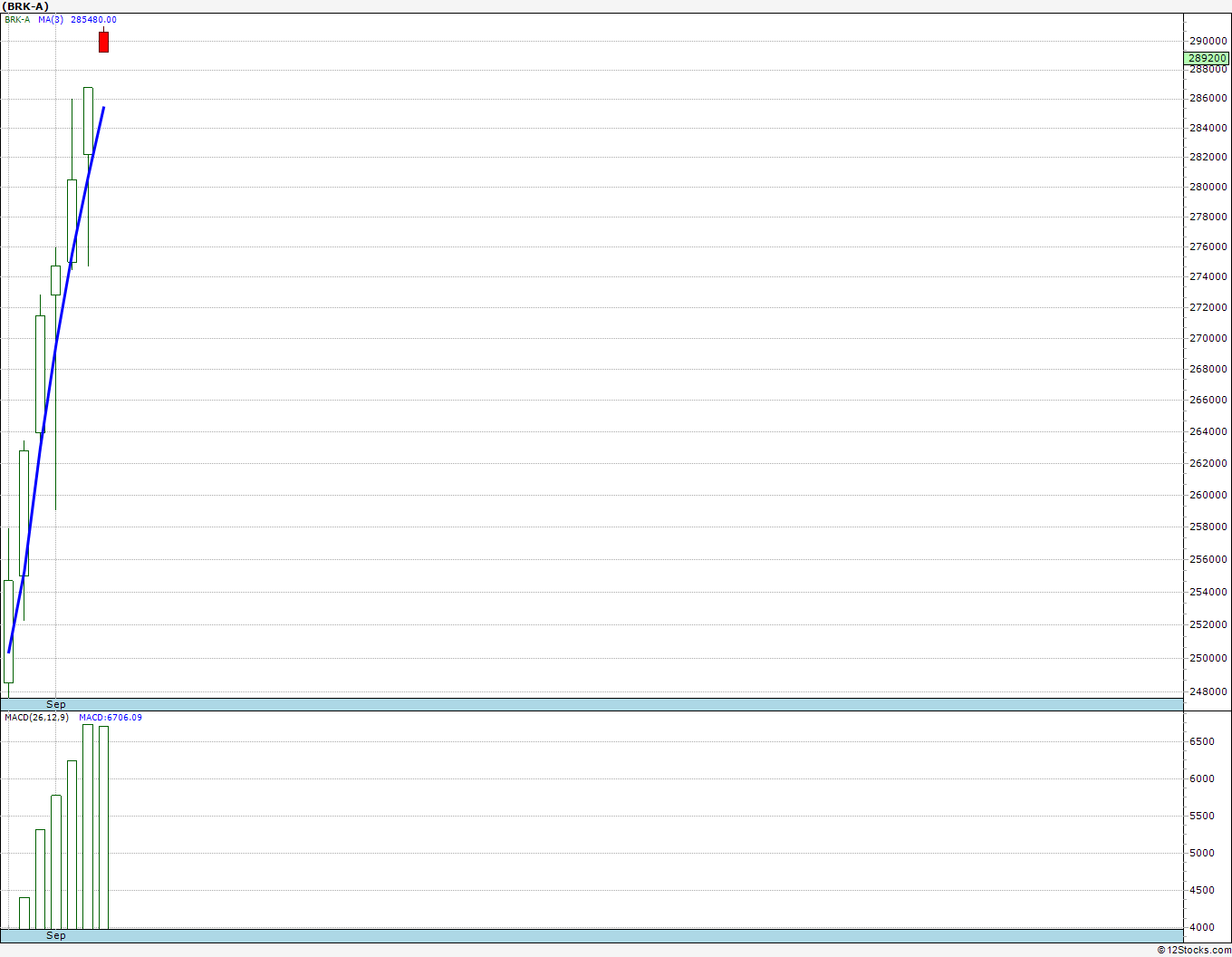Click the lowest green candlestick near 250000
Viewport: 1232px width, 957px height.
click(x=8, y=632)
